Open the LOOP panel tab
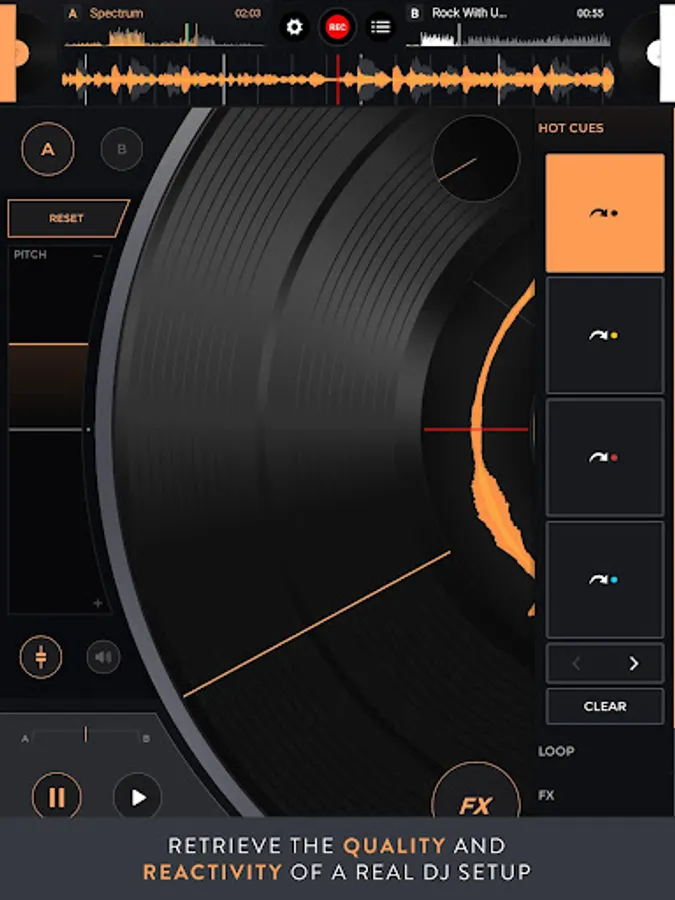Image resolution: width=675 pixels, height=900 pixels. click(x=556, y=751)
